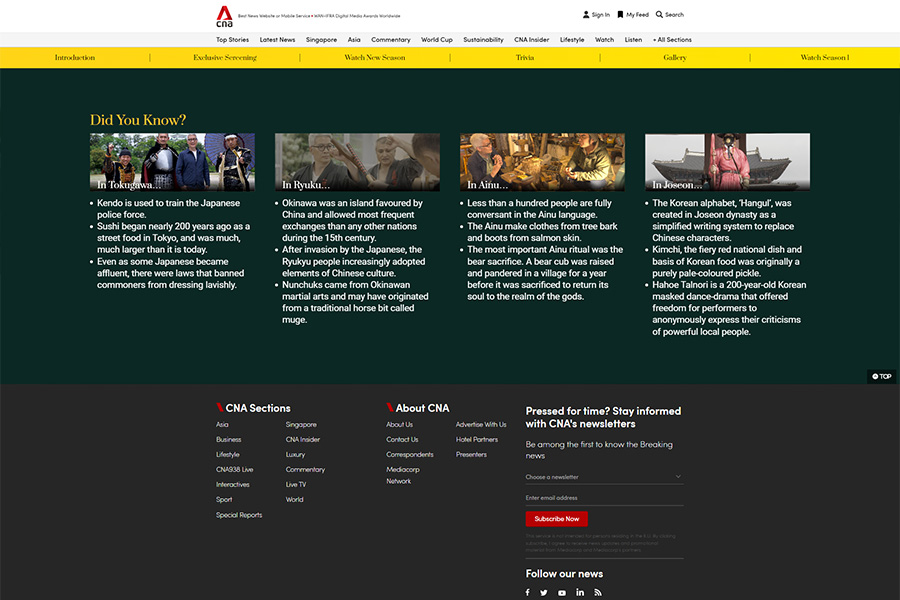Open the World footer link
Image resolution: width=900 pixels, height=600 pixels.
[x=294, y=500]
